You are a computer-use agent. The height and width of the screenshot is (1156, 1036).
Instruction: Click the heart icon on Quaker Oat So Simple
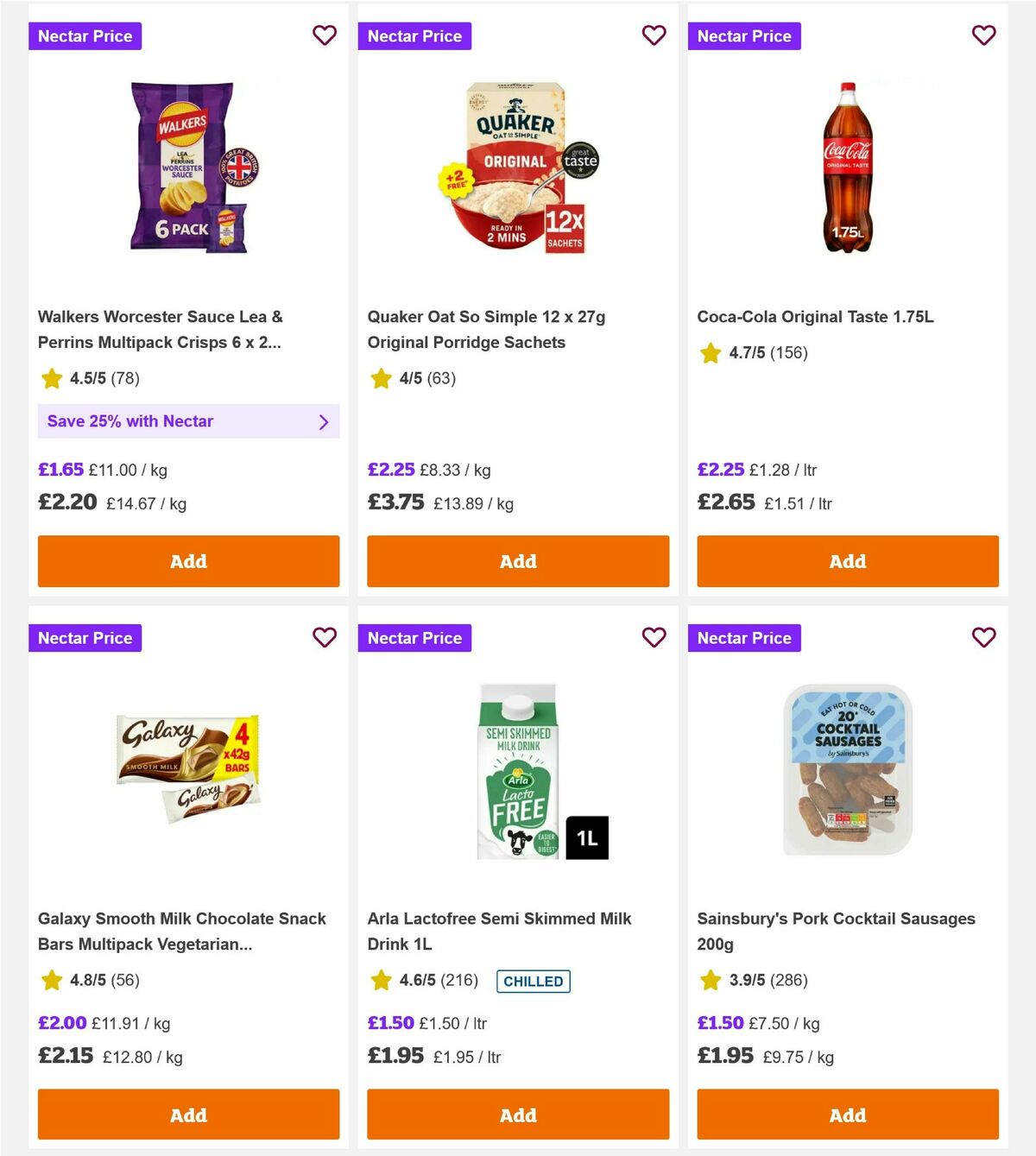[654, 35]
